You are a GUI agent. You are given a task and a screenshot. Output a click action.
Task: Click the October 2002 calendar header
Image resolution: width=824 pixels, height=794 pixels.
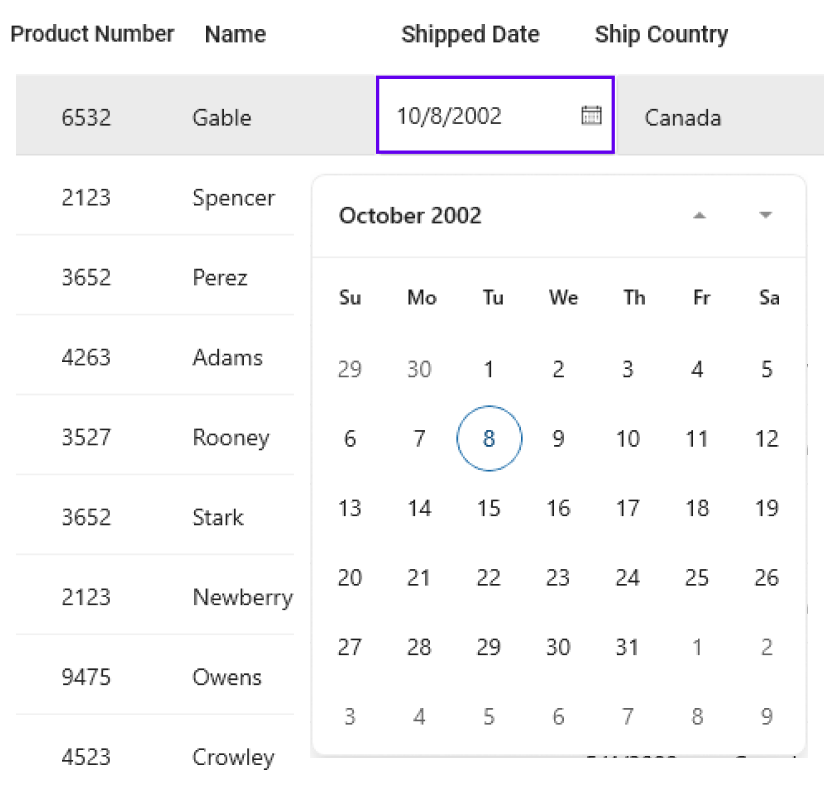[x=410, y=216]
